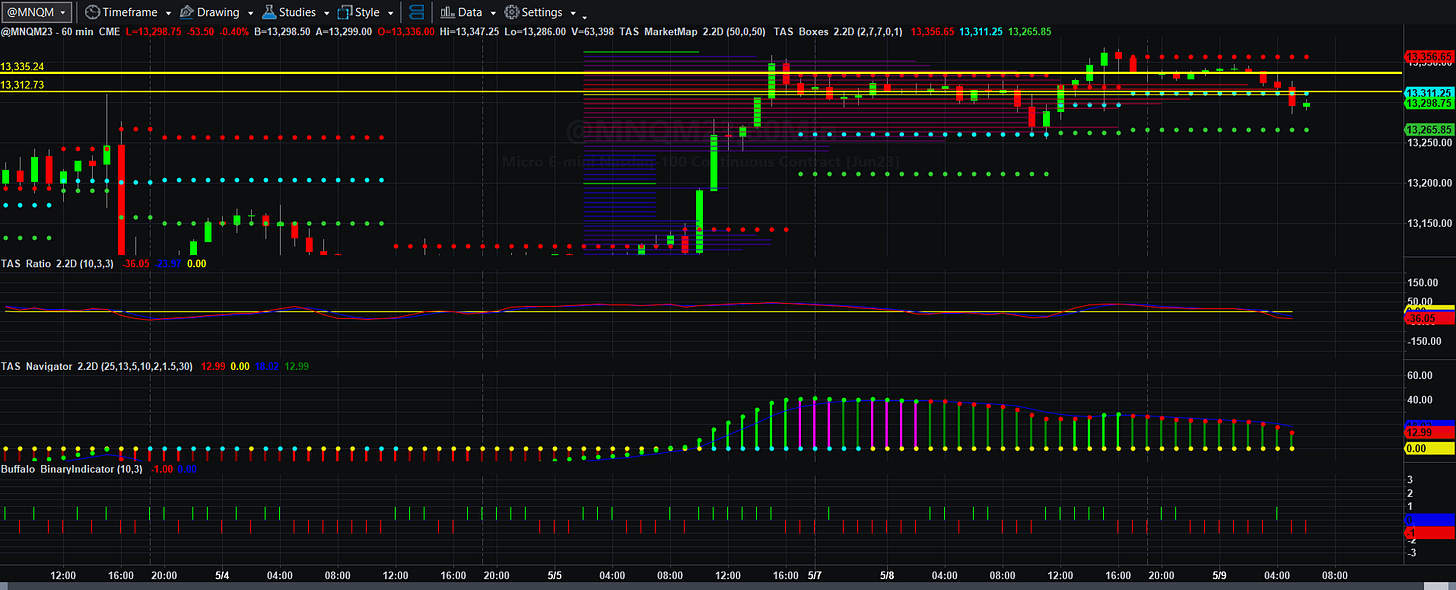
Task: Open the @MNQM symbol dropdown
Action: coord(37,13)
